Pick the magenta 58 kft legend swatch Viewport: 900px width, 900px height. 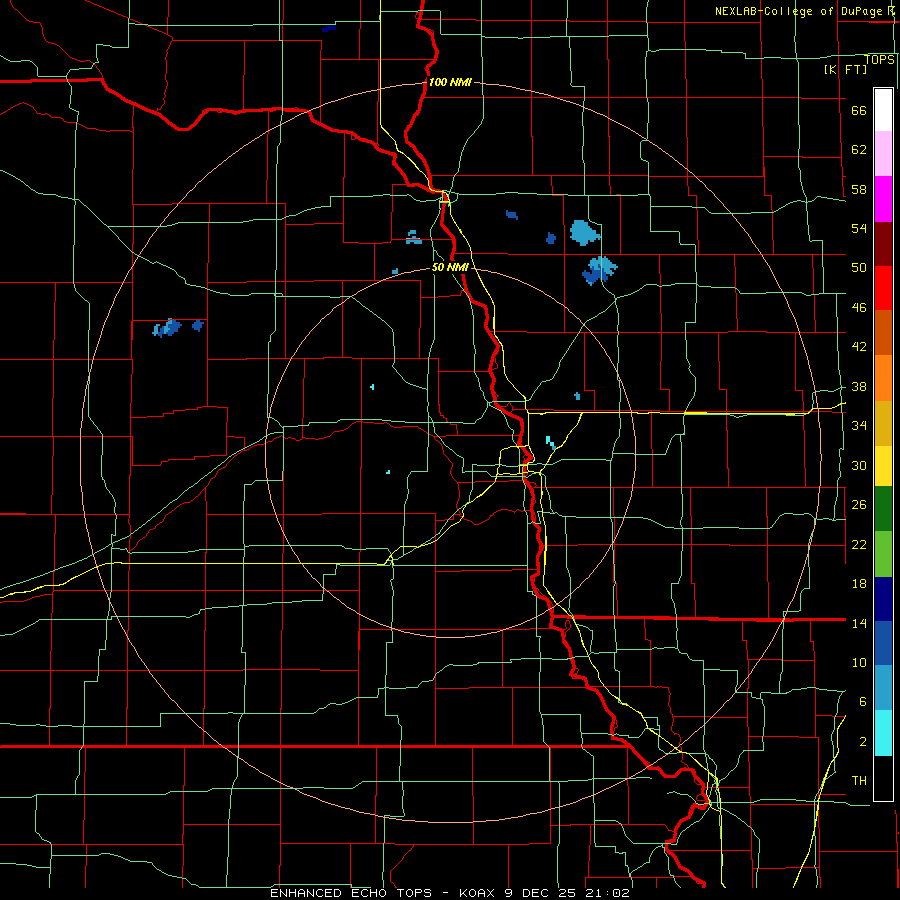tap(883, 199)
